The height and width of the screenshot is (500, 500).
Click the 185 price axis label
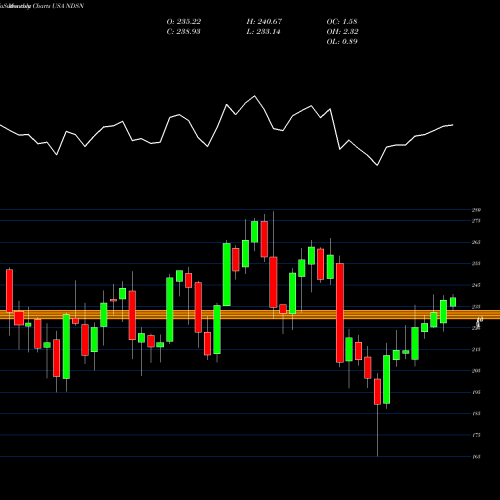(x=476, y=414)
